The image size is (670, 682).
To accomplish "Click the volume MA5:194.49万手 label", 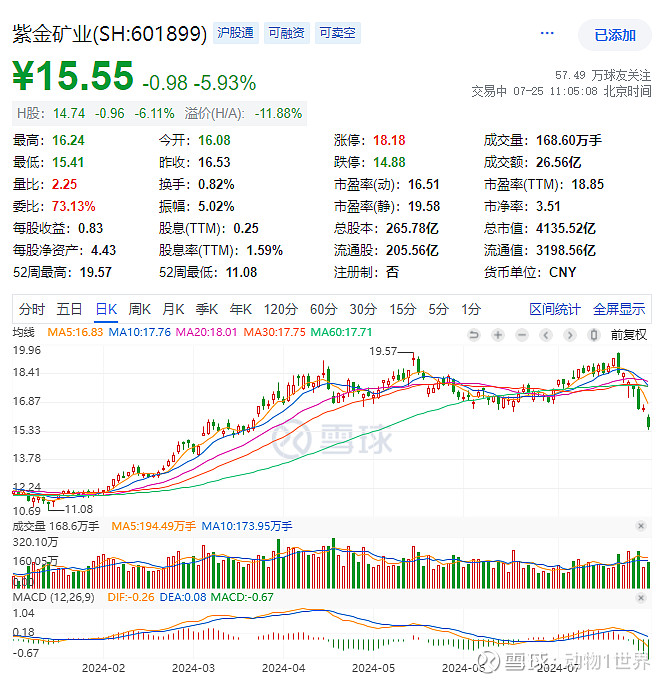I will (x=153, y=526).
